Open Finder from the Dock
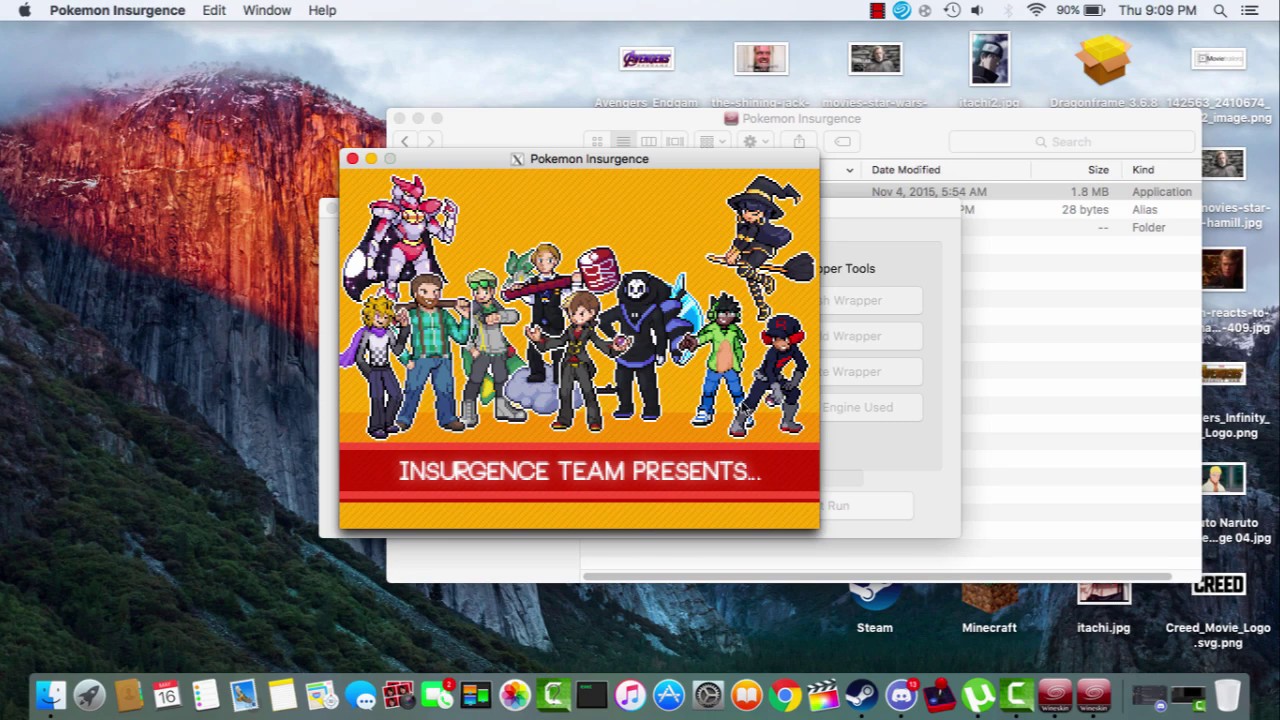 point(50,695)
